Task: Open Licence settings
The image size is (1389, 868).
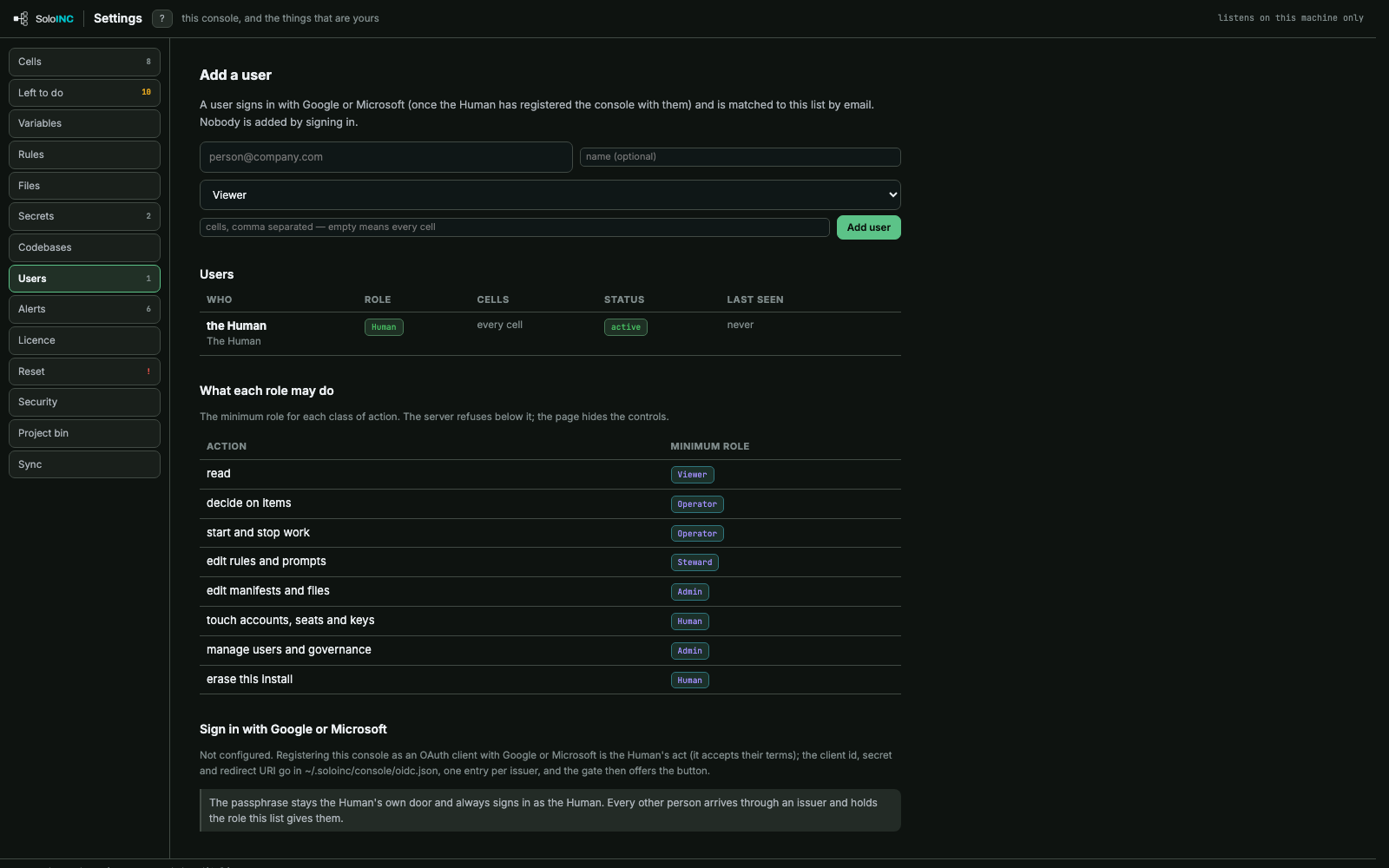Action: (x=84, y=340)
